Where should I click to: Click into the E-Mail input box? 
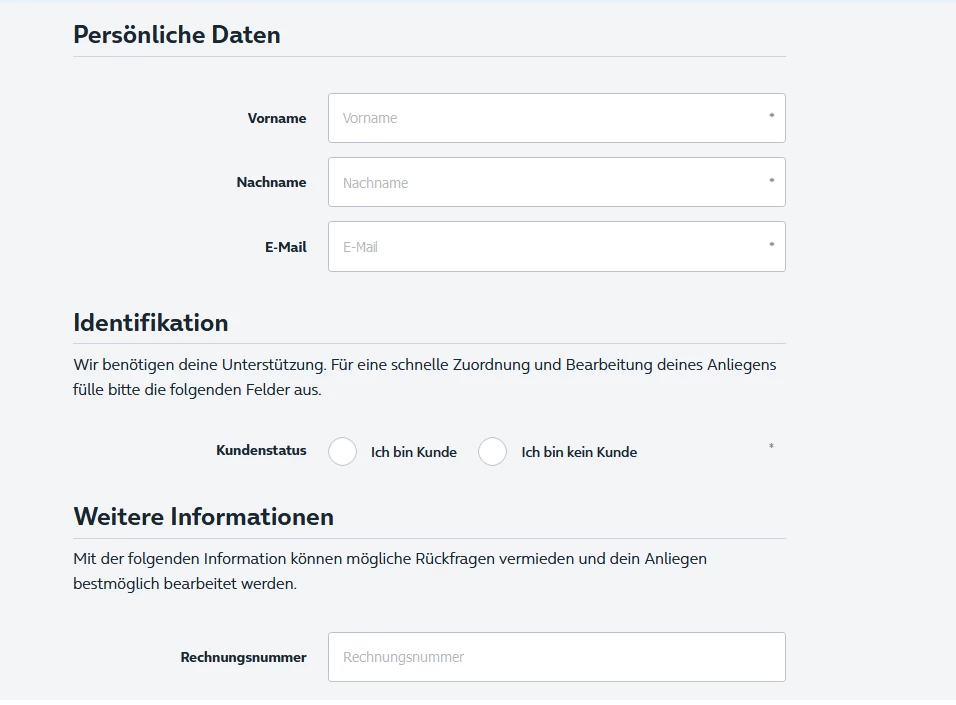click(556, 247)
